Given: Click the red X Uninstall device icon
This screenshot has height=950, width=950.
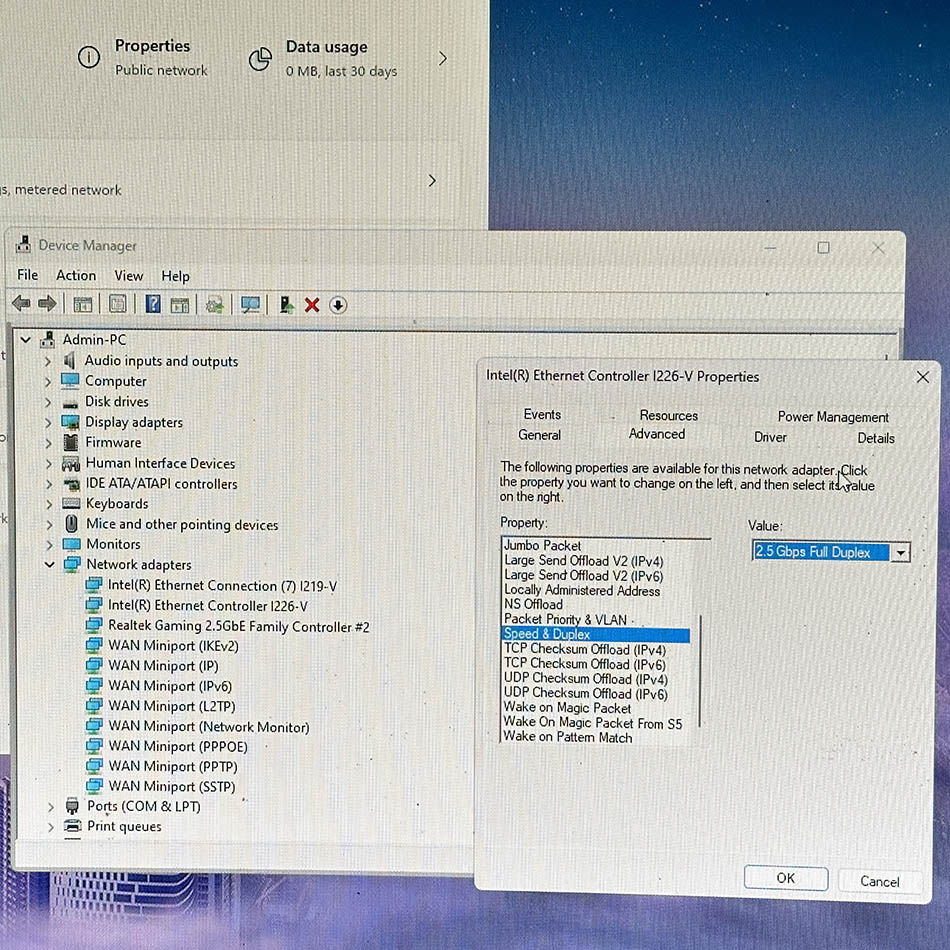Looking at the screenshot, I should pyautogui.click(x=312, y=305).
